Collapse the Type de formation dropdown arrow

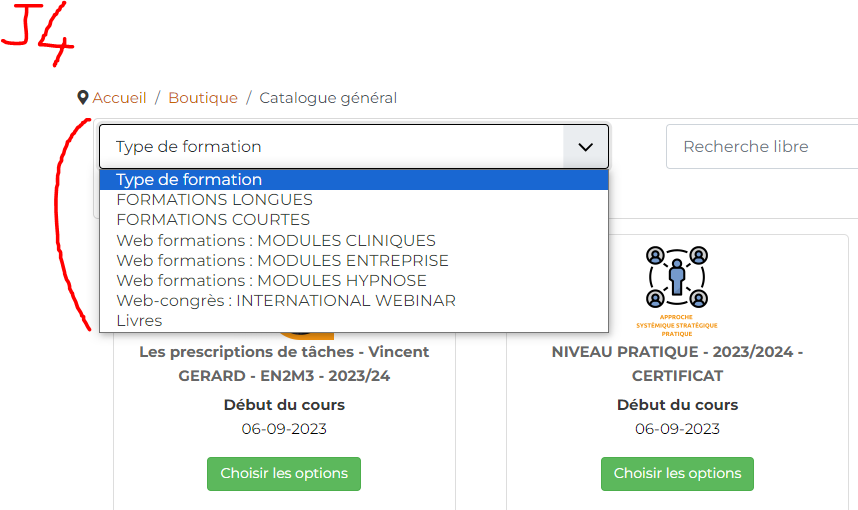point(585,147)
